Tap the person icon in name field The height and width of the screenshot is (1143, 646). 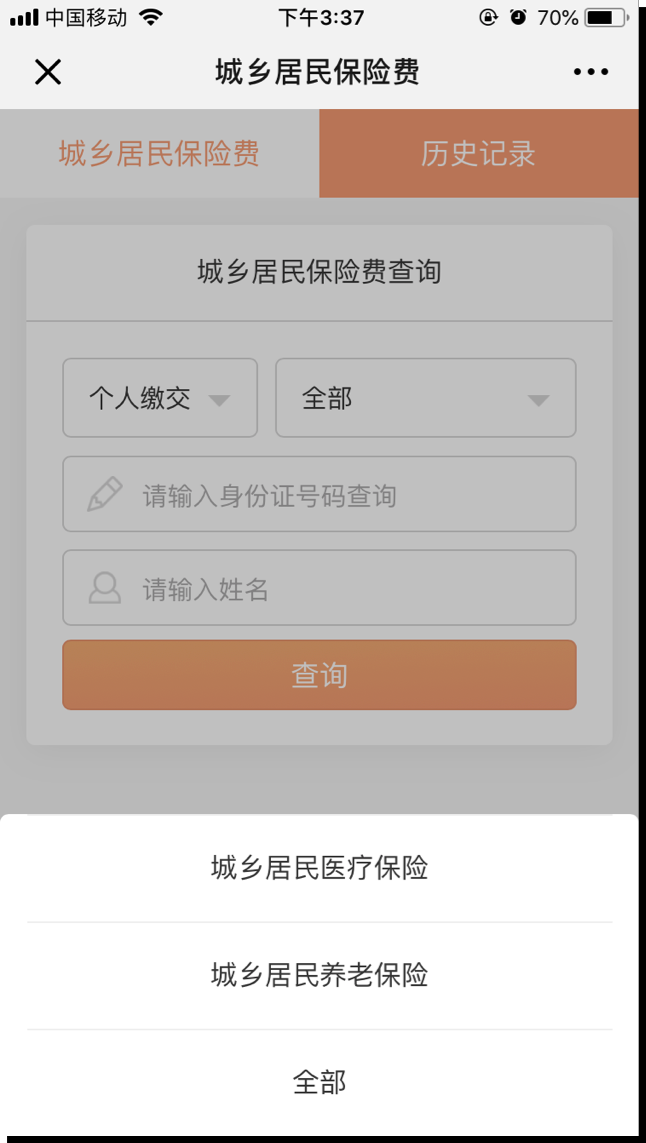point(105,588)
